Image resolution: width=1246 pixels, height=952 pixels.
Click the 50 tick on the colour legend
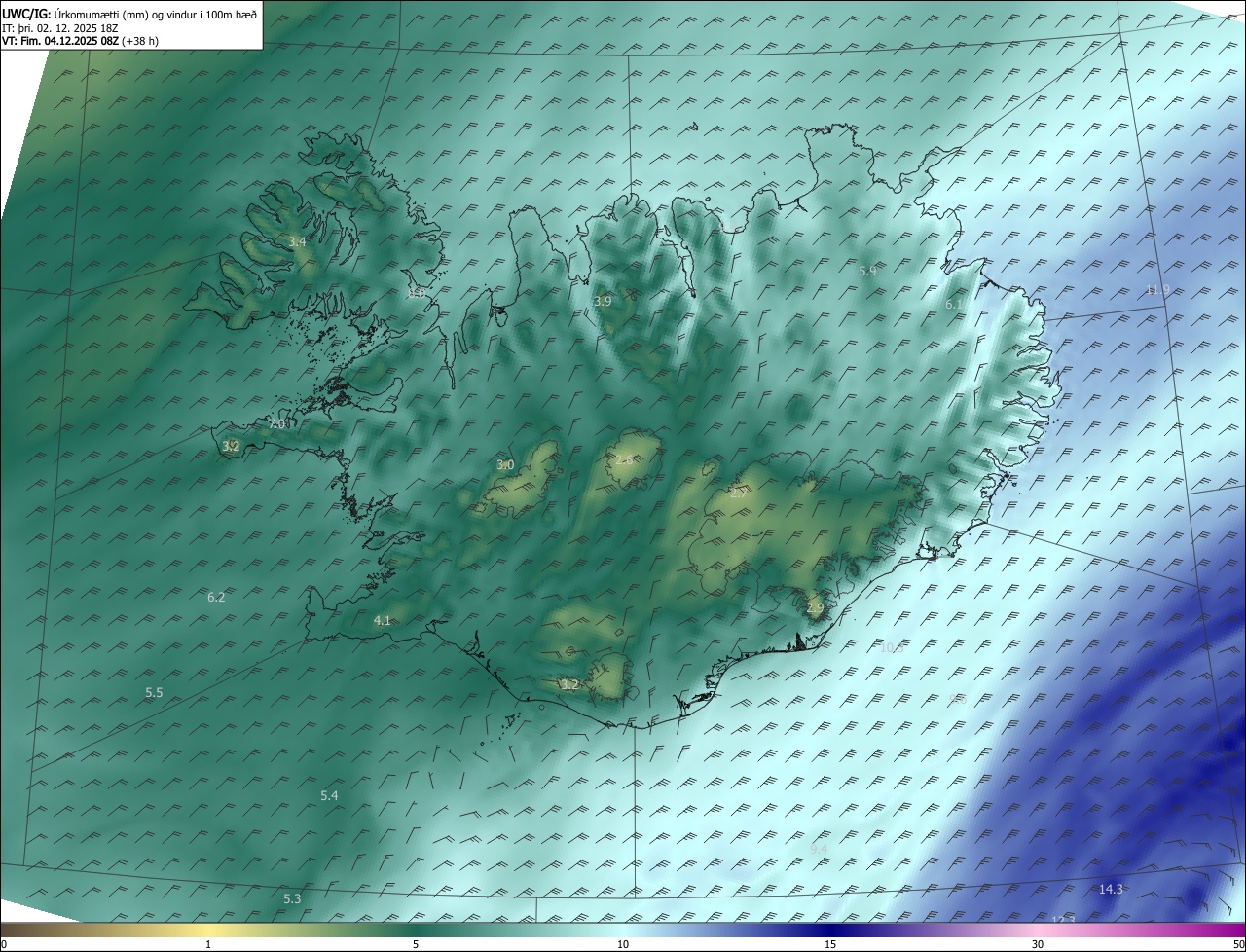1238,945
